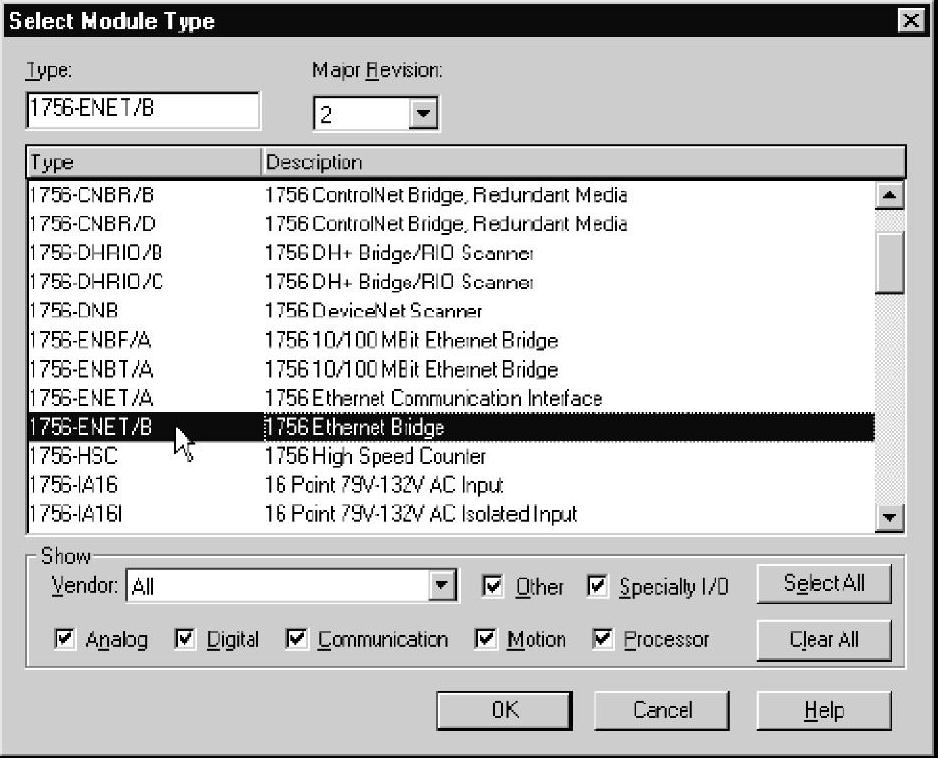
Task: Click the list scroll up arrow
Action: (889, 195)
